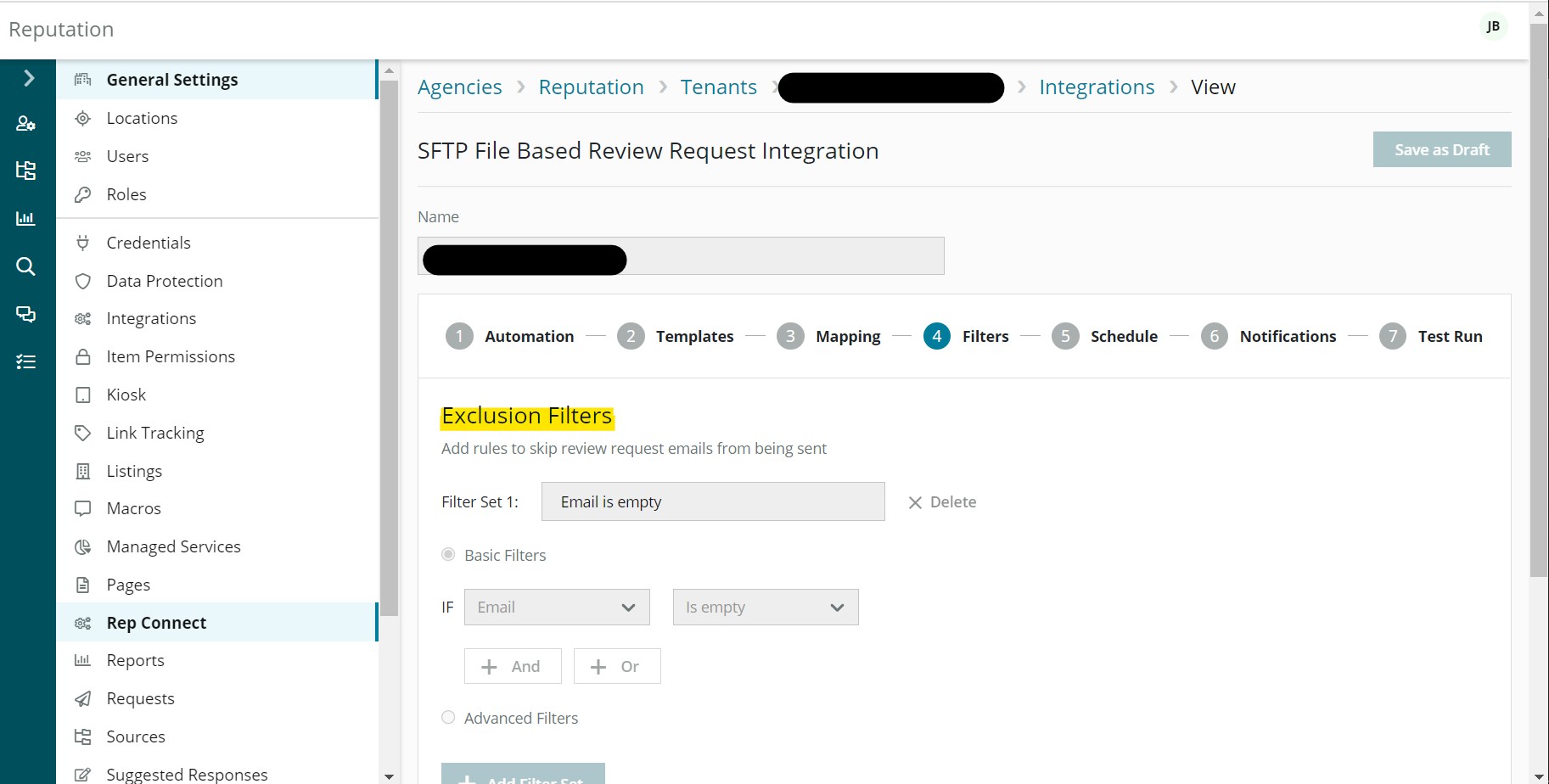Screen dimensions: 1549x784
Task: Expand the left navigation rail arrow
Action: pyautogui.click(x=28, y=78)
